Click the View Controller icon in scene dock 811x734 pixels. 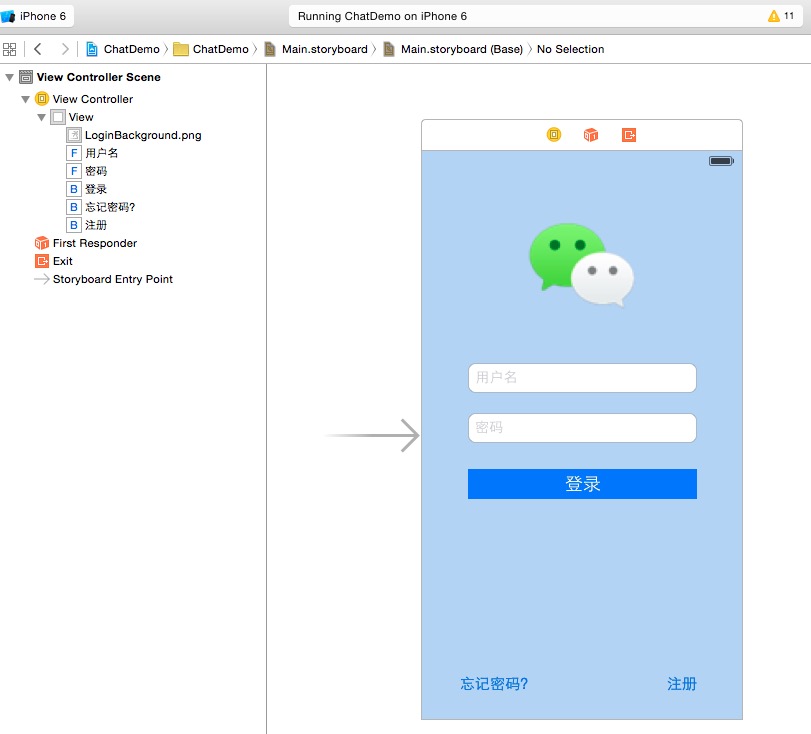[x=554, y=135]
